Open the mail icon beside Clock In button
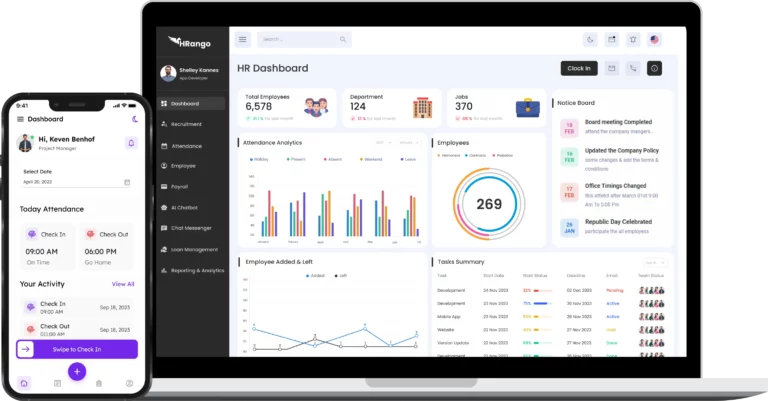This screenshot has height=401, width=768. coord(611,68)
